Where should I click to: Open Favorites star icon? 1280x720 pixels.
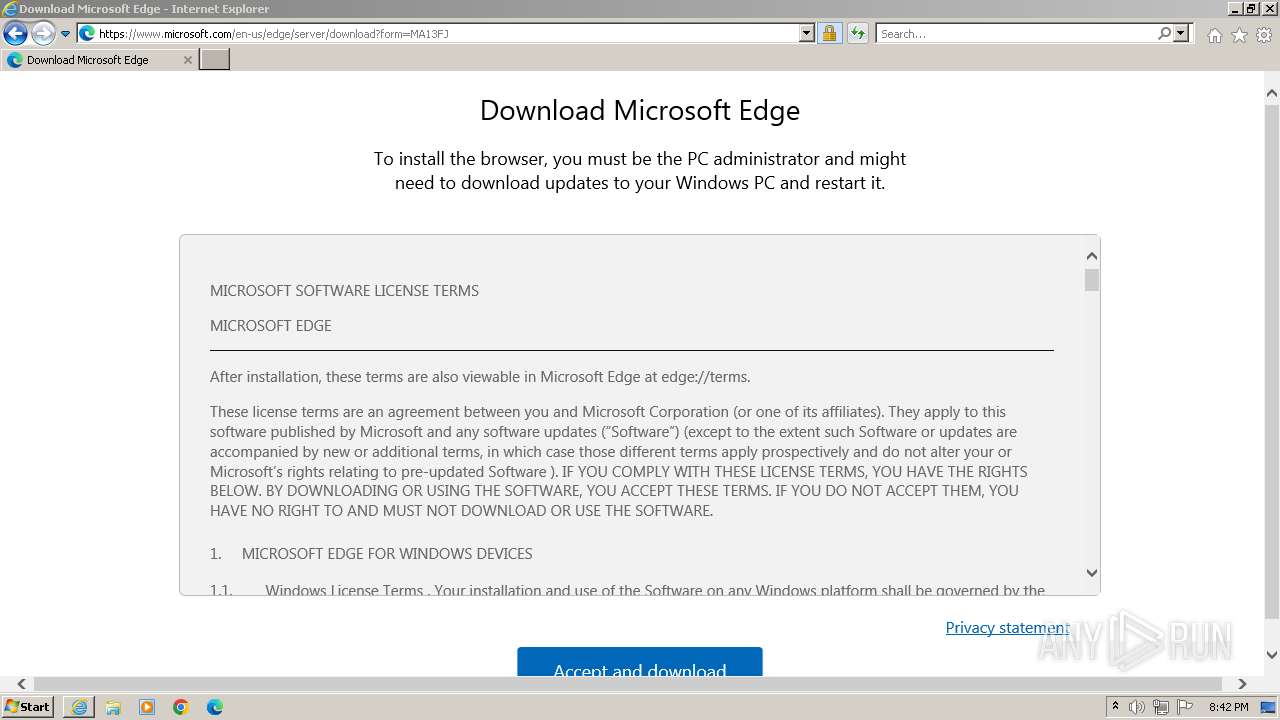pyautogui.click(x=1239, y=35)
